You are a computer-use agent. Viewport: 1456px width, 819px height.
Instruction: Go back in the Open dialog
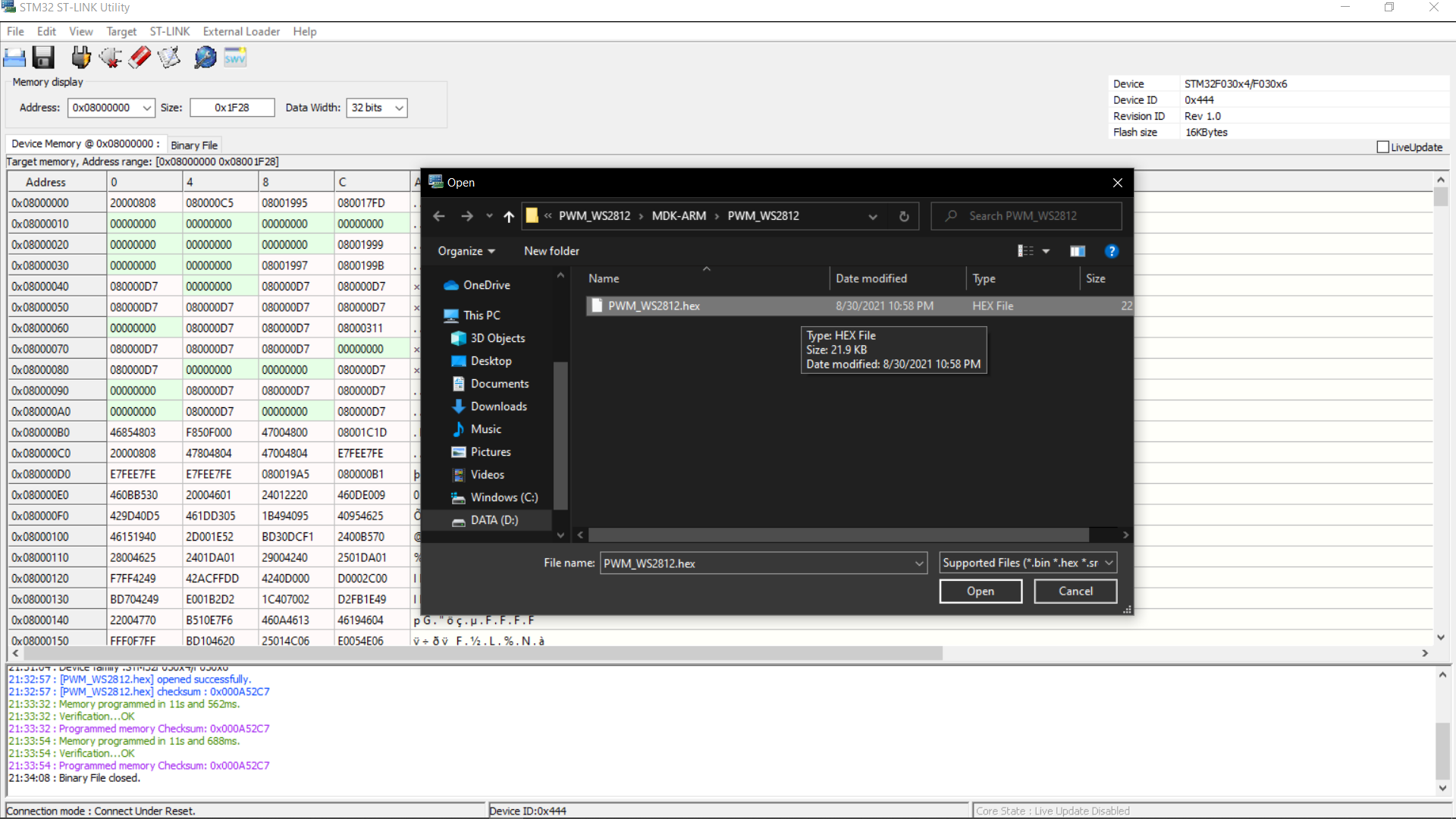pos(439,216)
